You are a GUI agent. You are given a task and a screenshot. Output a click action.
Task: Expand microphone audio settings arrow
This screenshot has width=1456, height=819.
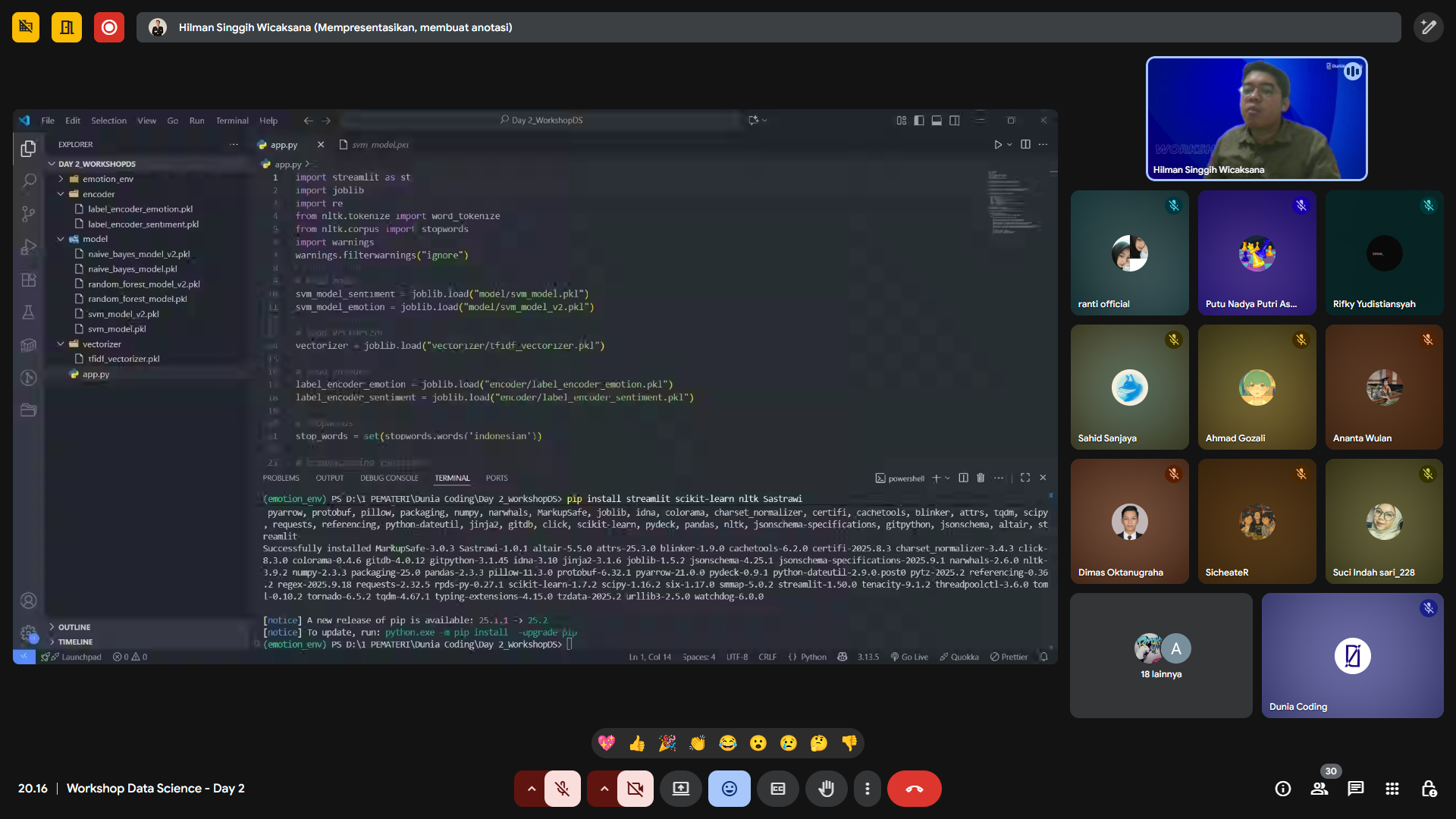pos(532,789)
